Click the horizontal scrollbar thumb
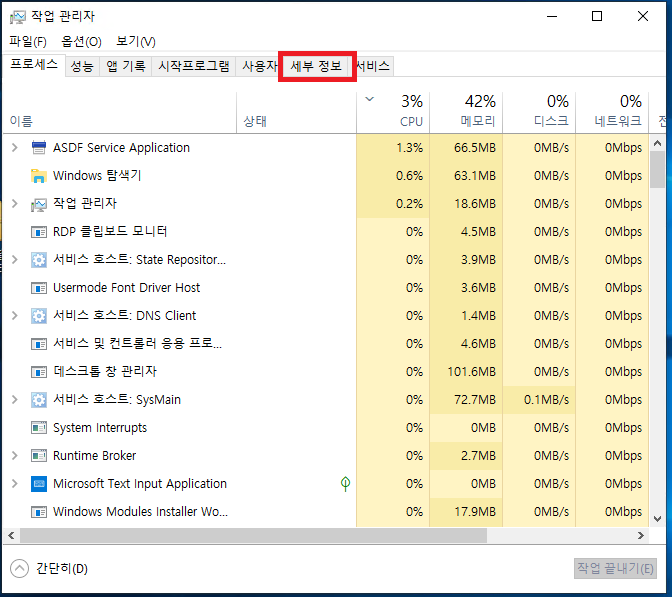The height and width of the screenshot is (597, 672). [x=253, y=535]
